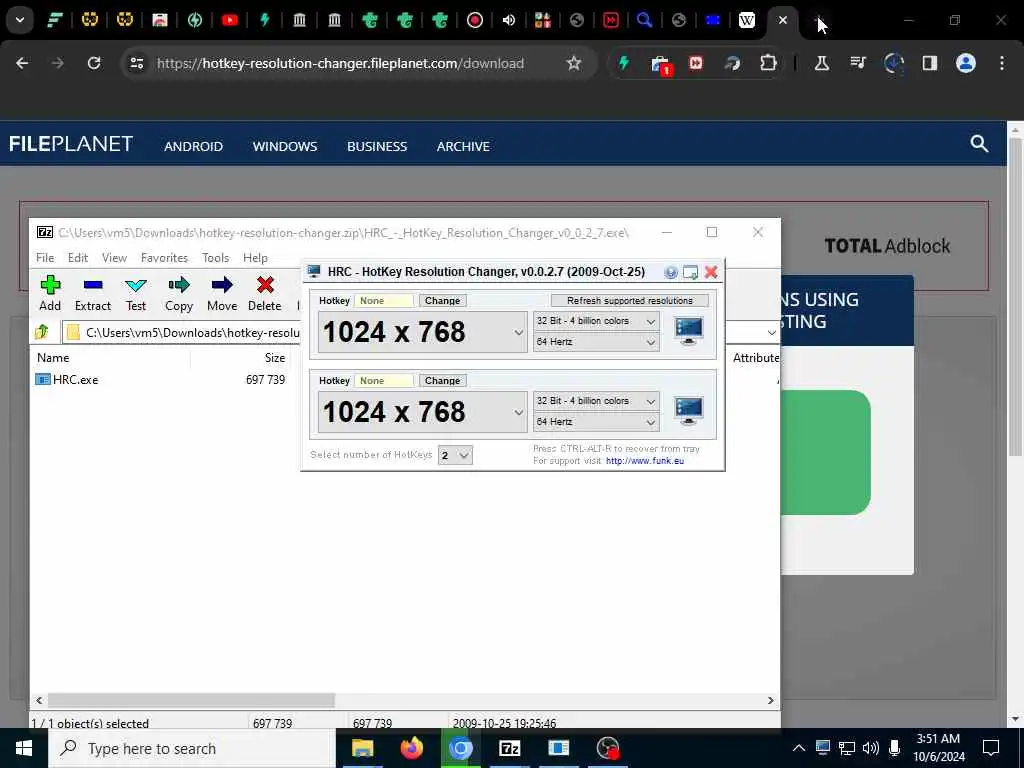1024x768 pixels.
Task: Switch to the Wikipedia browser tab
Action: (746, 20)
